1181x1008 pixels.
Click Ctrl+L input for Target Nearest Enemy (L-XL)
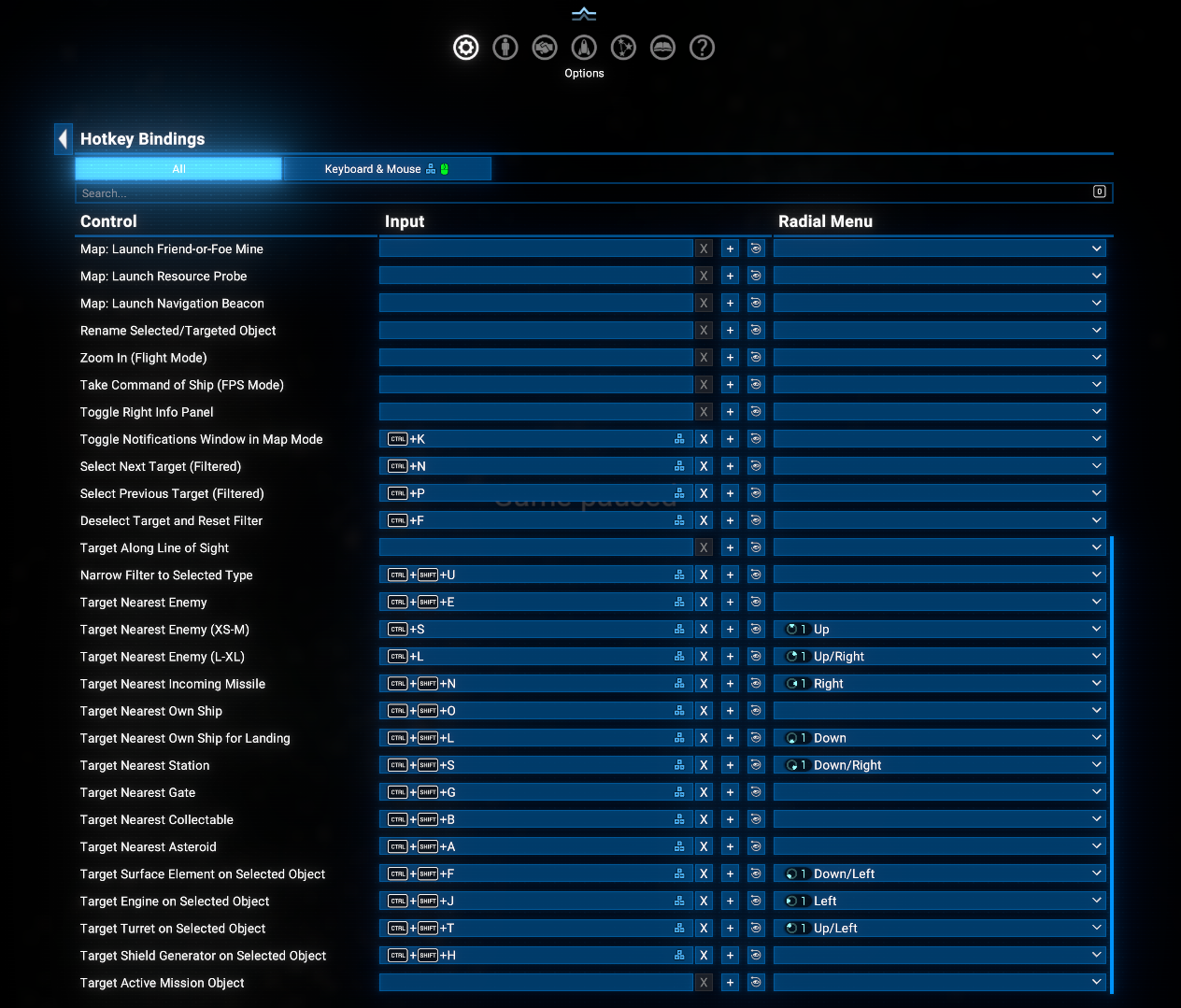pyautogui.click(x=536, y=657)
